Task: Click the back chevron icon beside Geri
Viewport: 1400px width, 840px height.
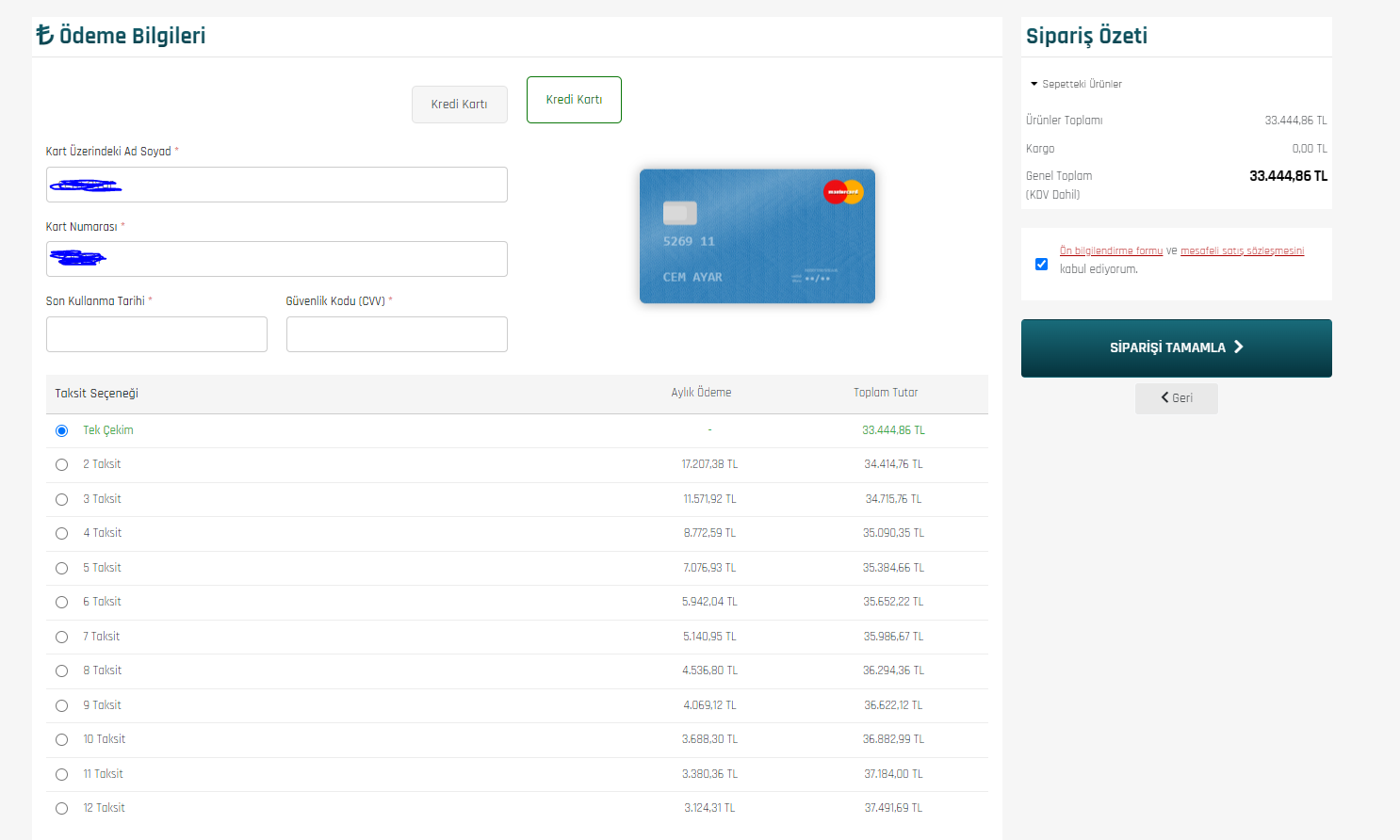Action: pos(1164,398)
